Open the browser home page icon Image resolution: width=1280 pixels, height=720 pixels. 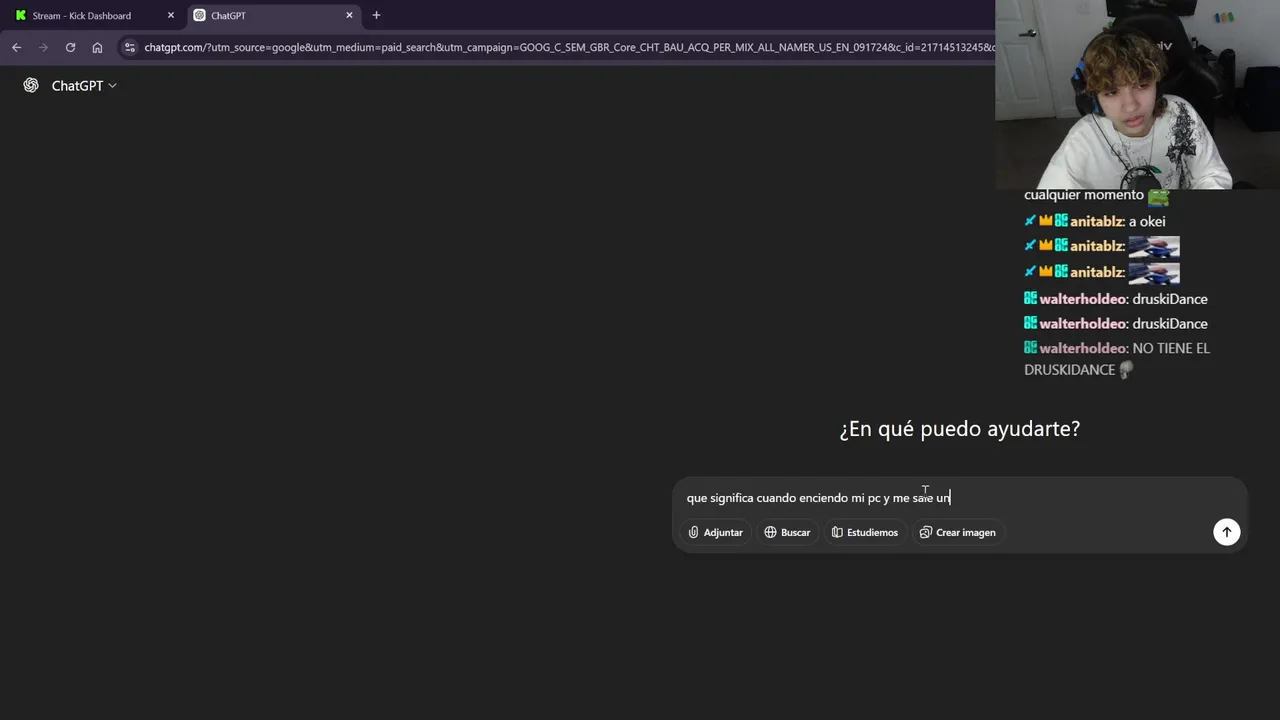click(97, 47)
